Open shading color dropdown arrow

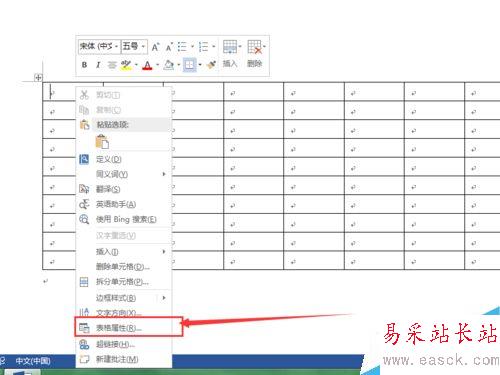click(x=179, y=65)
